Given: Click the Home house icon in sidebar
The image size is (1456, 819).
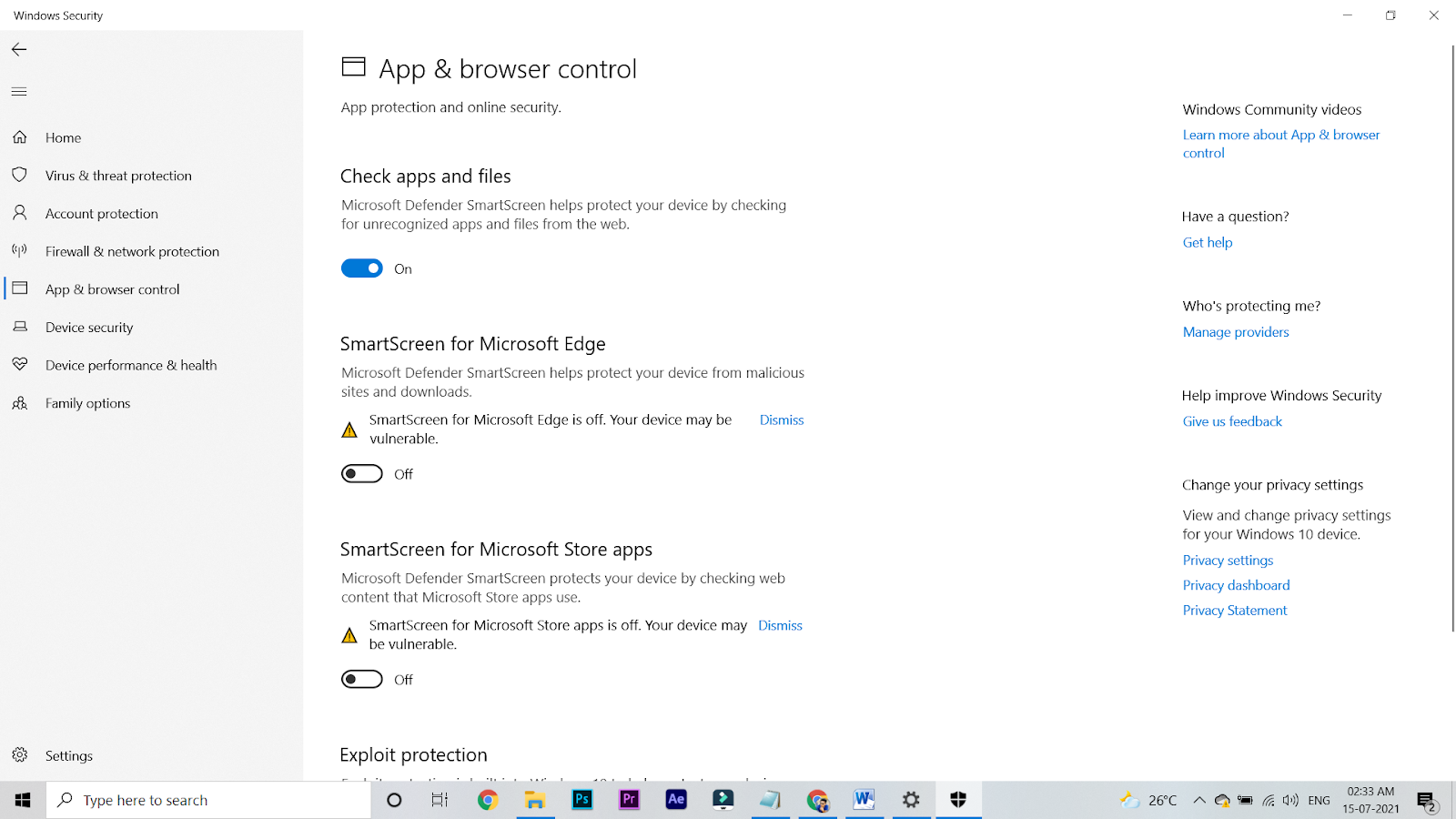Looking at the screenshot, I should 20,137.
